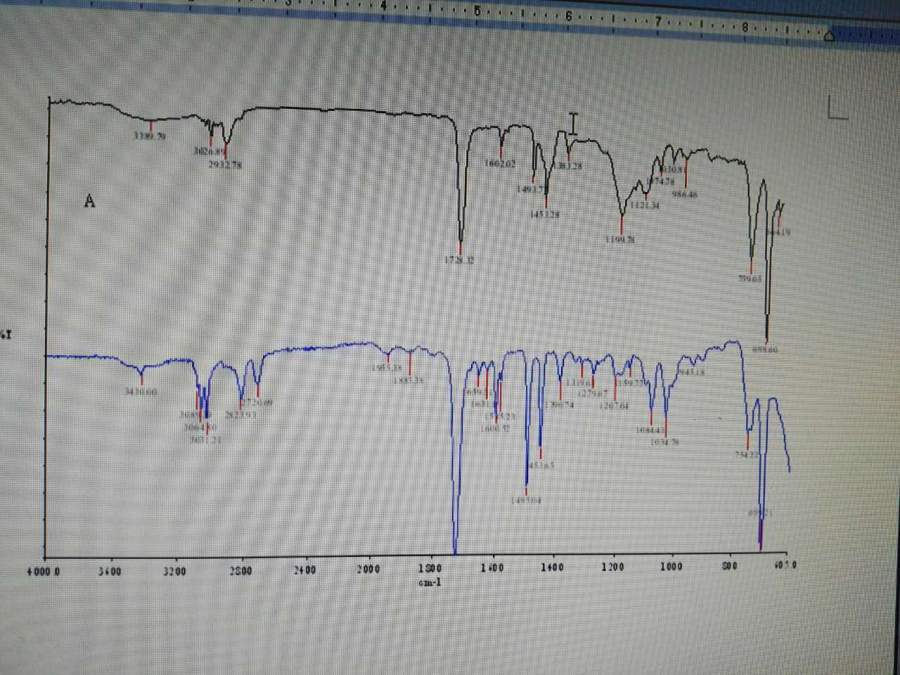Click the 986.46 peak label
900x675 pixels.
684,194
